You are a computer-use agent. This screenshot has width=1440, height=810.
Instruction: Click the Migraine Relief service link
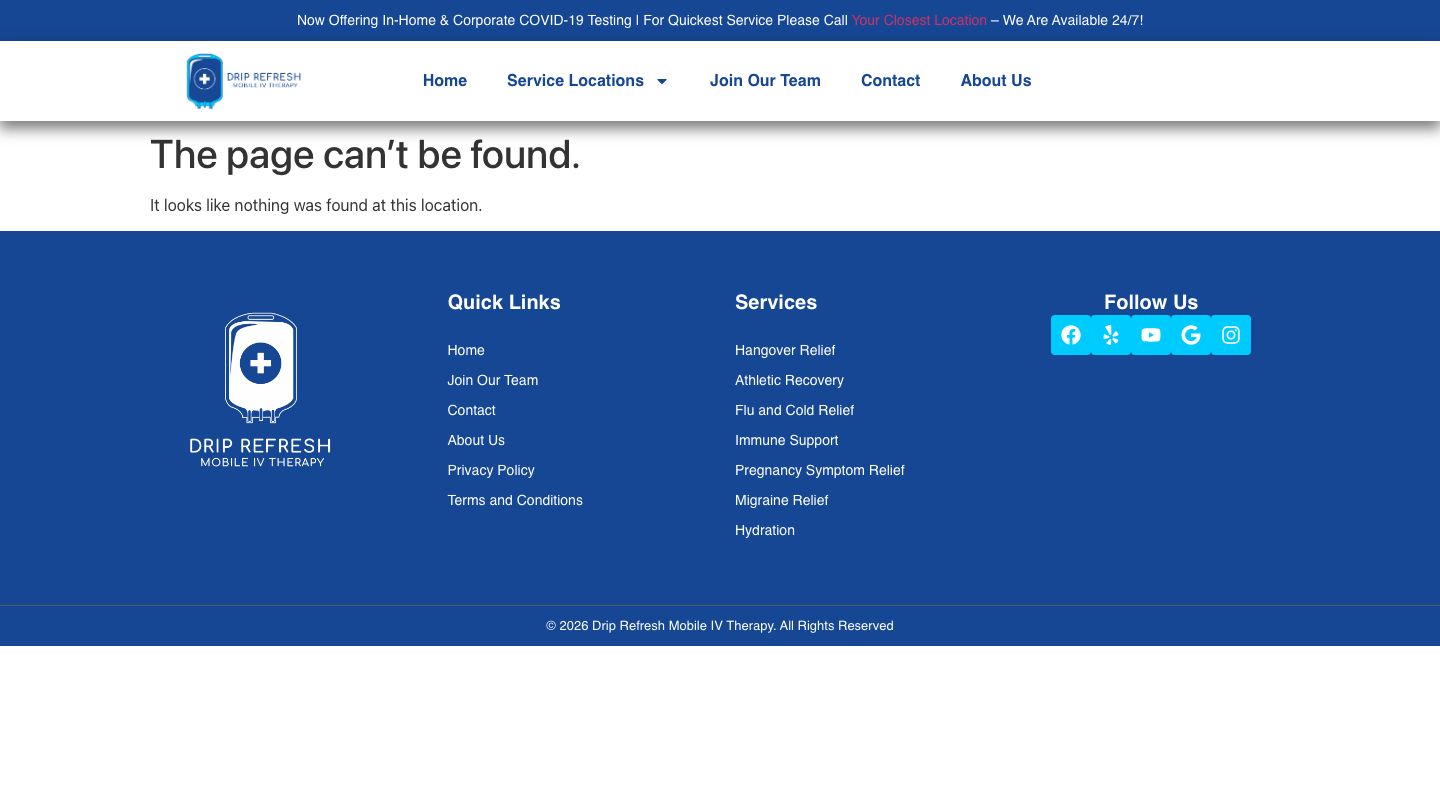[x=781, y=500]
